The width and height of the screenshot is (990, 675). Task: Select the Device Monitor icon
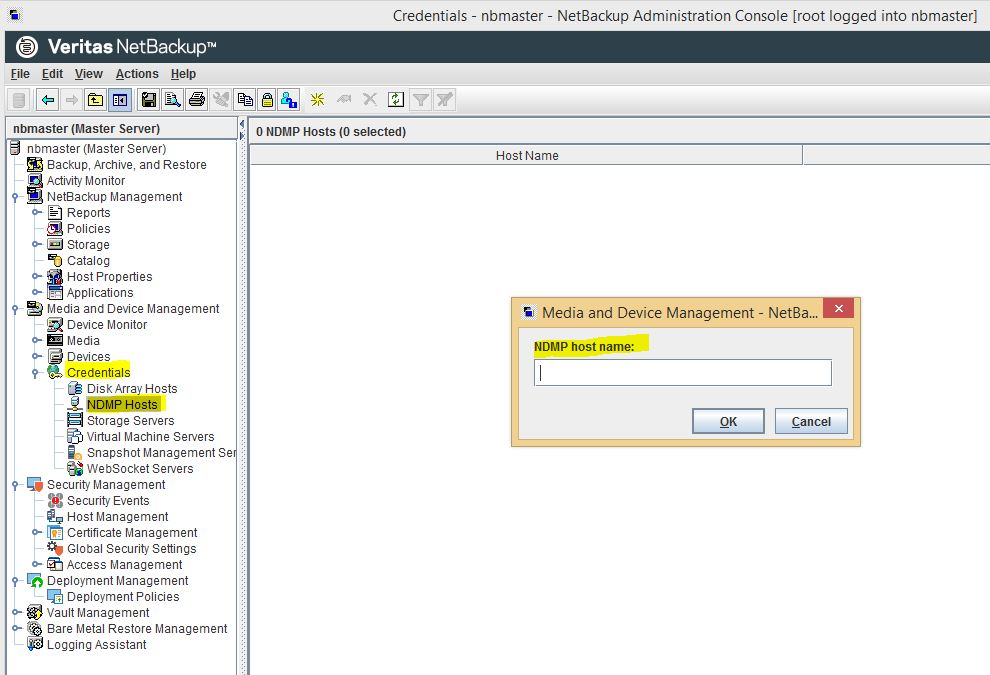[105, 324]
